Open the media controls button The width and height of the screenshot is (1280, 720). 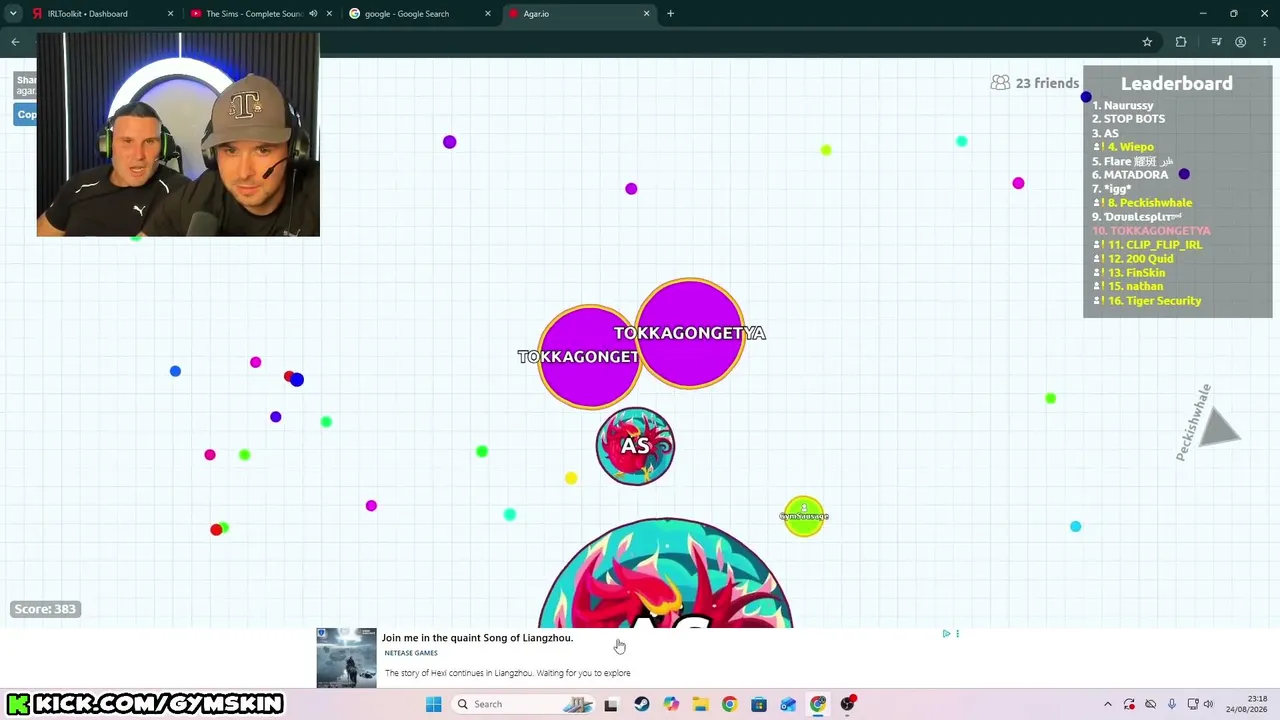(1216, 42)
